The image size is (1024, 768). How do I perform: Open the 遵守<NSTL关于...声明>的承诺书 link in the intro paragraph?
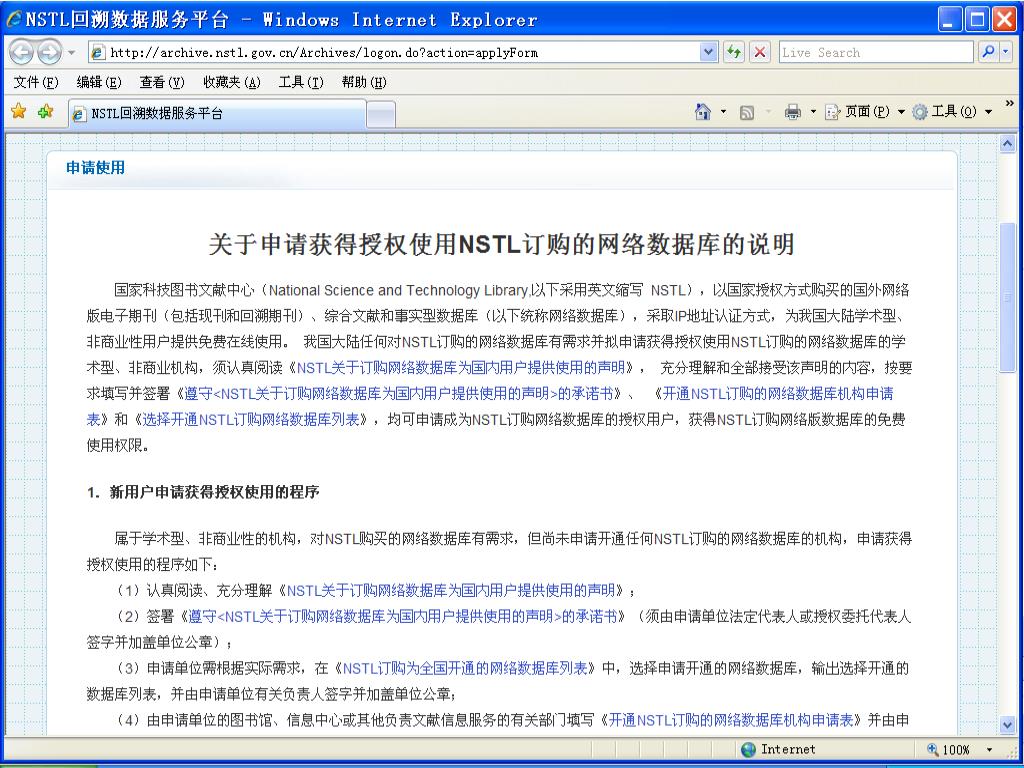coord(399,394)
